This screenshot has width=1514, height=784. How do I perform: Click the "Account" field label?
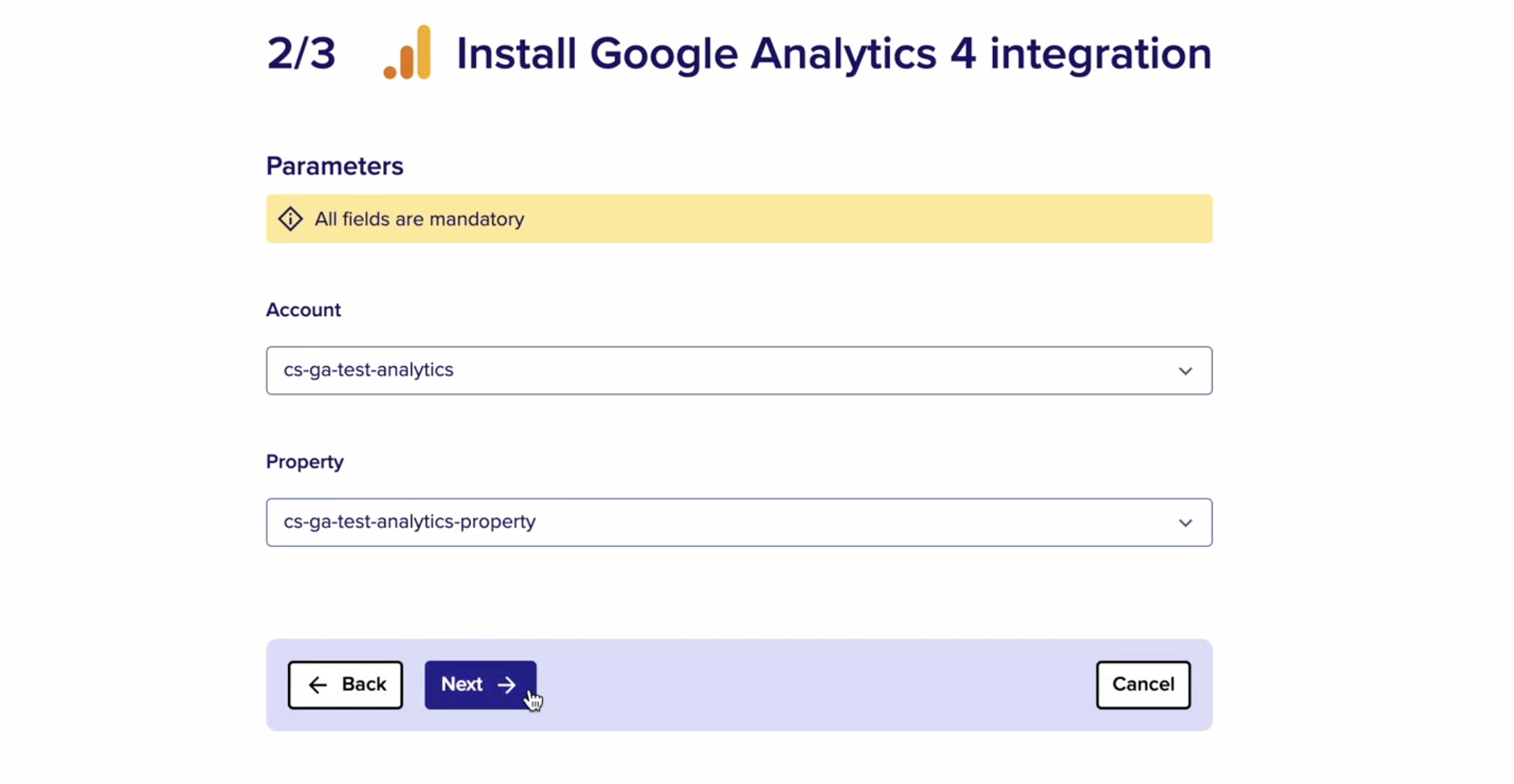pyautogui.click(x=303, y=310)
